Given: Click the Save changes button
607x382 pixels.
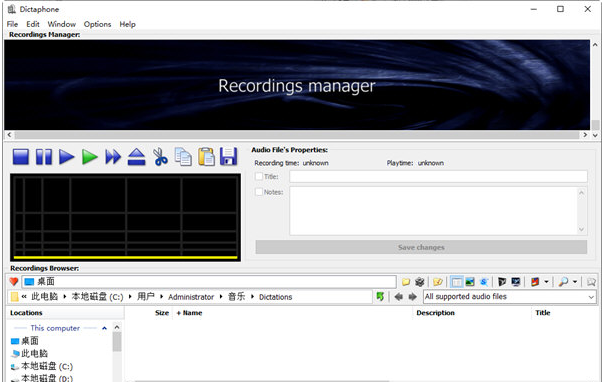Looking at the screenshot, I should click(x=421, y=247).
